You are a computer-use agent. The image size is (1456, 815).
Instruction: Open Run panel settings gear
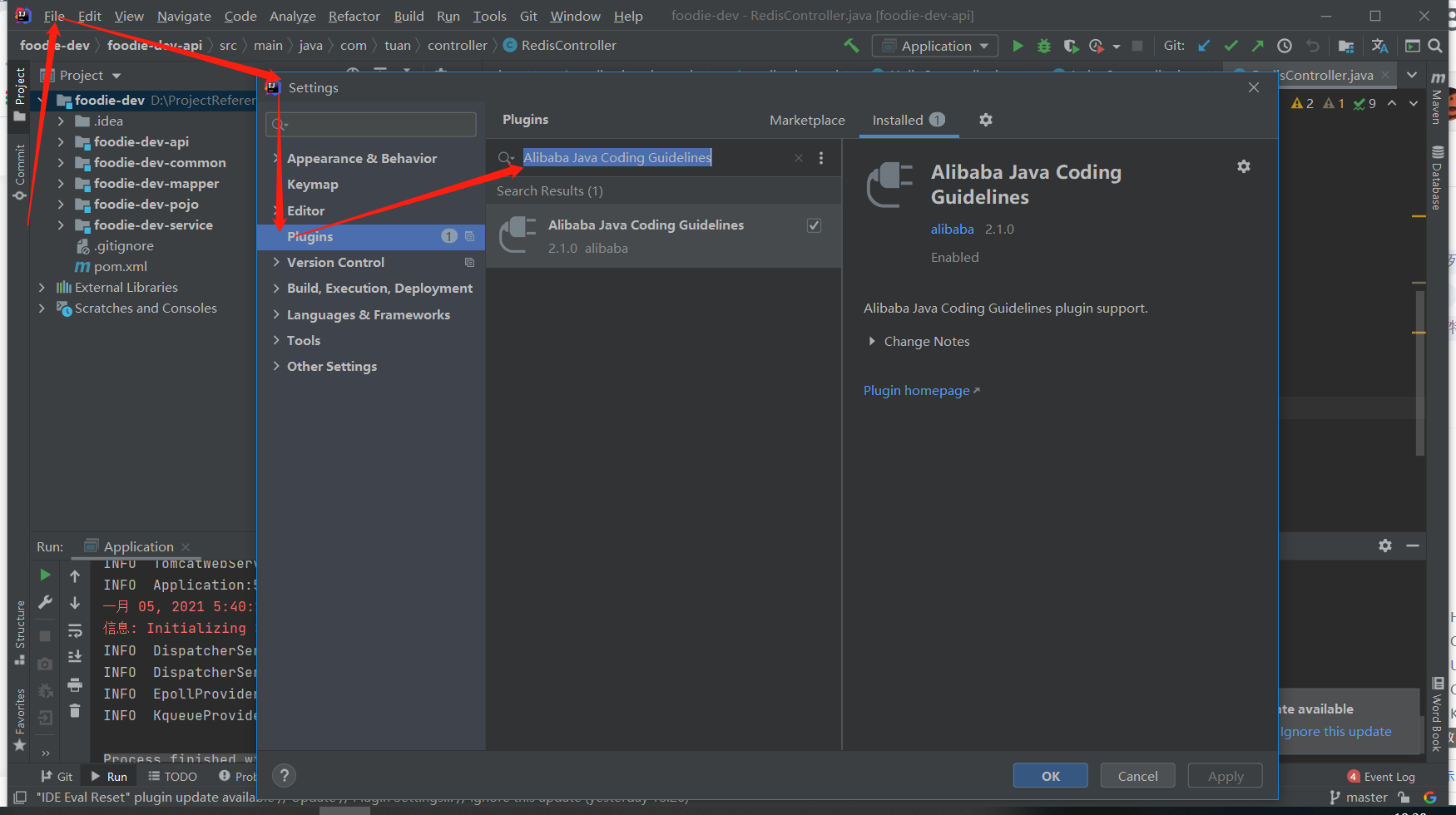pyautogui.click(x=1385, y=546)
